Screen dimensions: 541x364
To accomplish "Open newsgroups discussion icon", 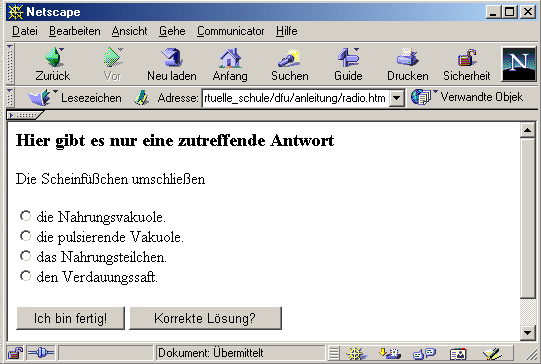I will [x=424, y=353].
